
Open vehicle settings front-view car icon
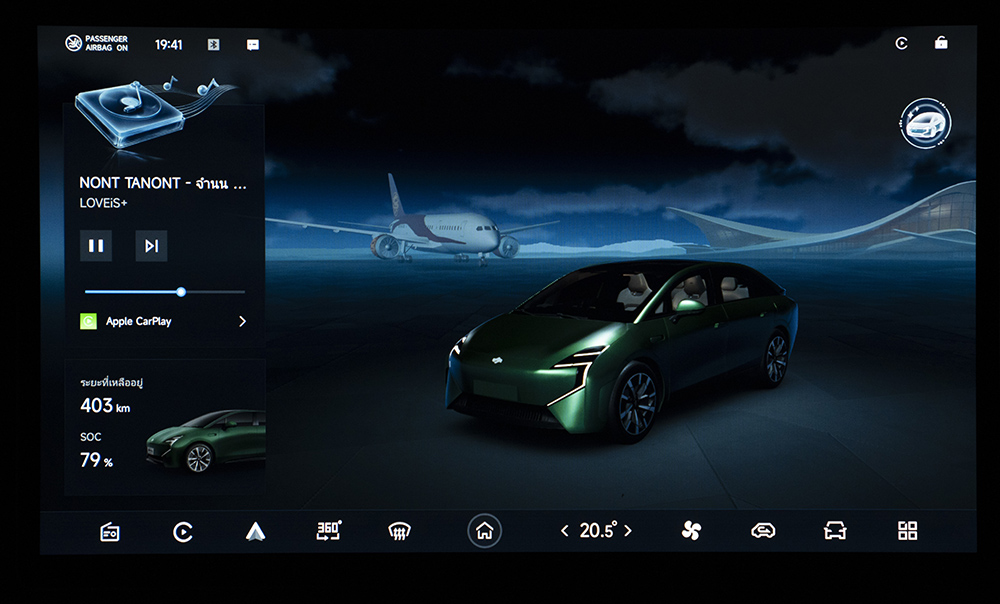[x=835, y=531]
